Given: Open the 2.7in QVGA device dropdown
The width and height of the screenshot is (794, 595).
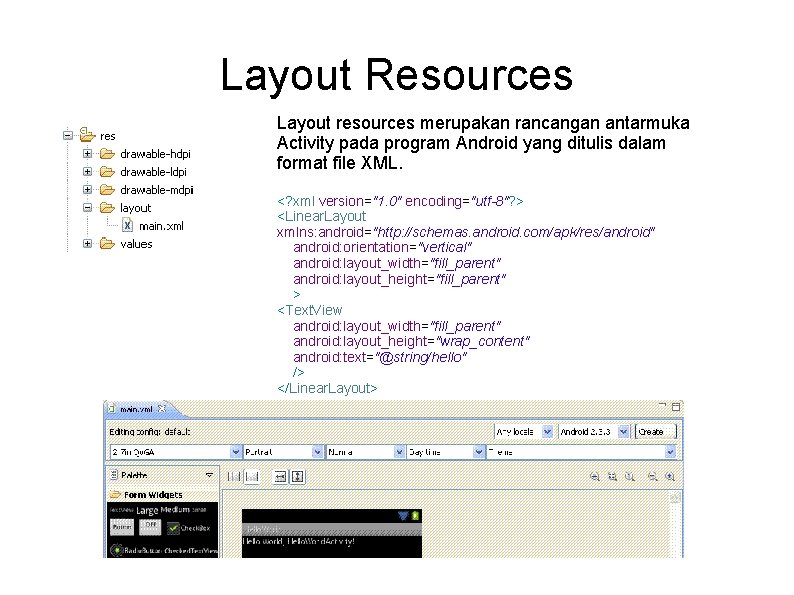Looking at the screenshot, I should [175, 451].
